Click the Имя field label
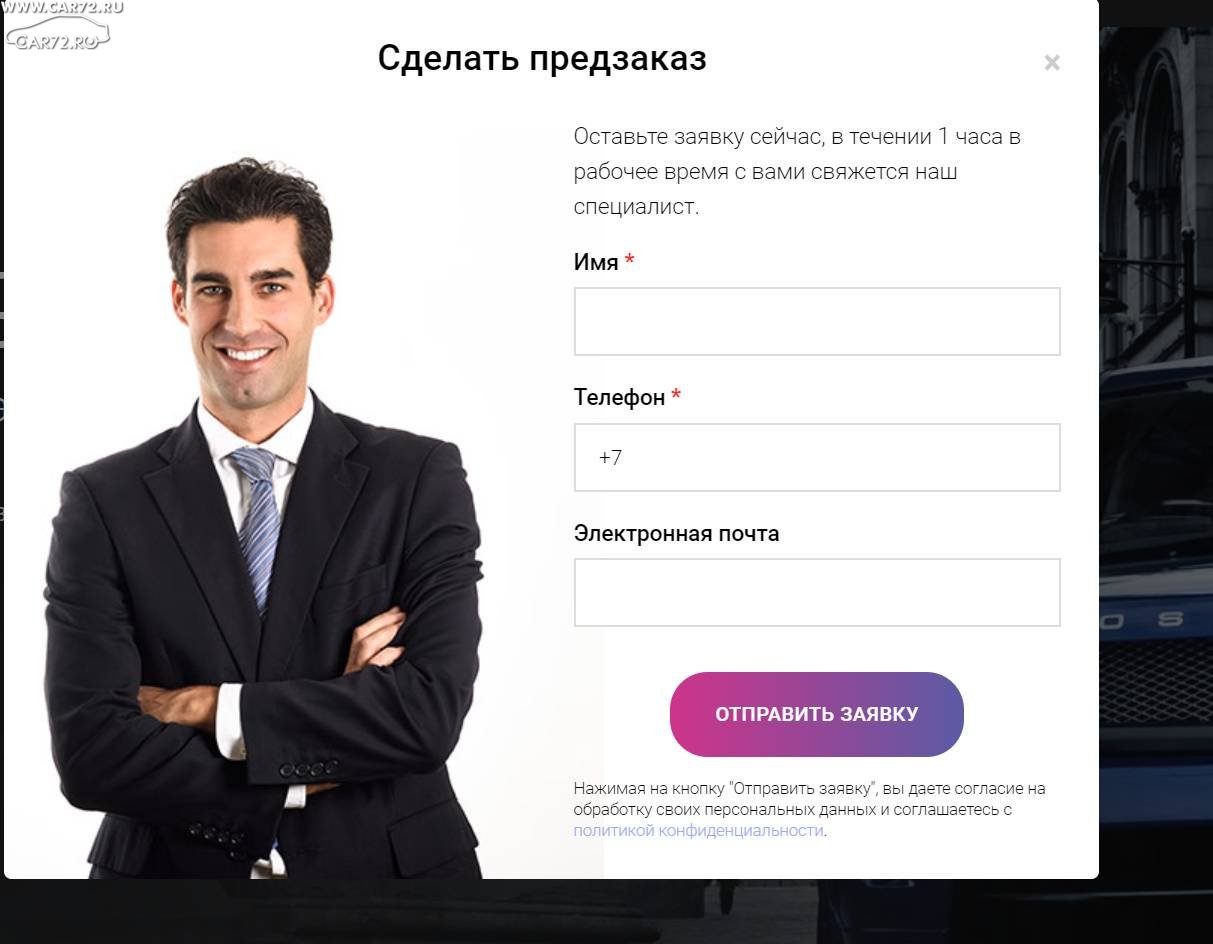 596,262
